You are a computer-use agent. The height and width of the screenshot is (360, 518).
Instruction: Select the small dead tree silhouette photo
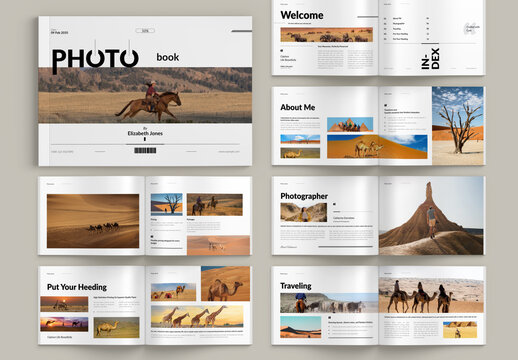coord(167,204)
